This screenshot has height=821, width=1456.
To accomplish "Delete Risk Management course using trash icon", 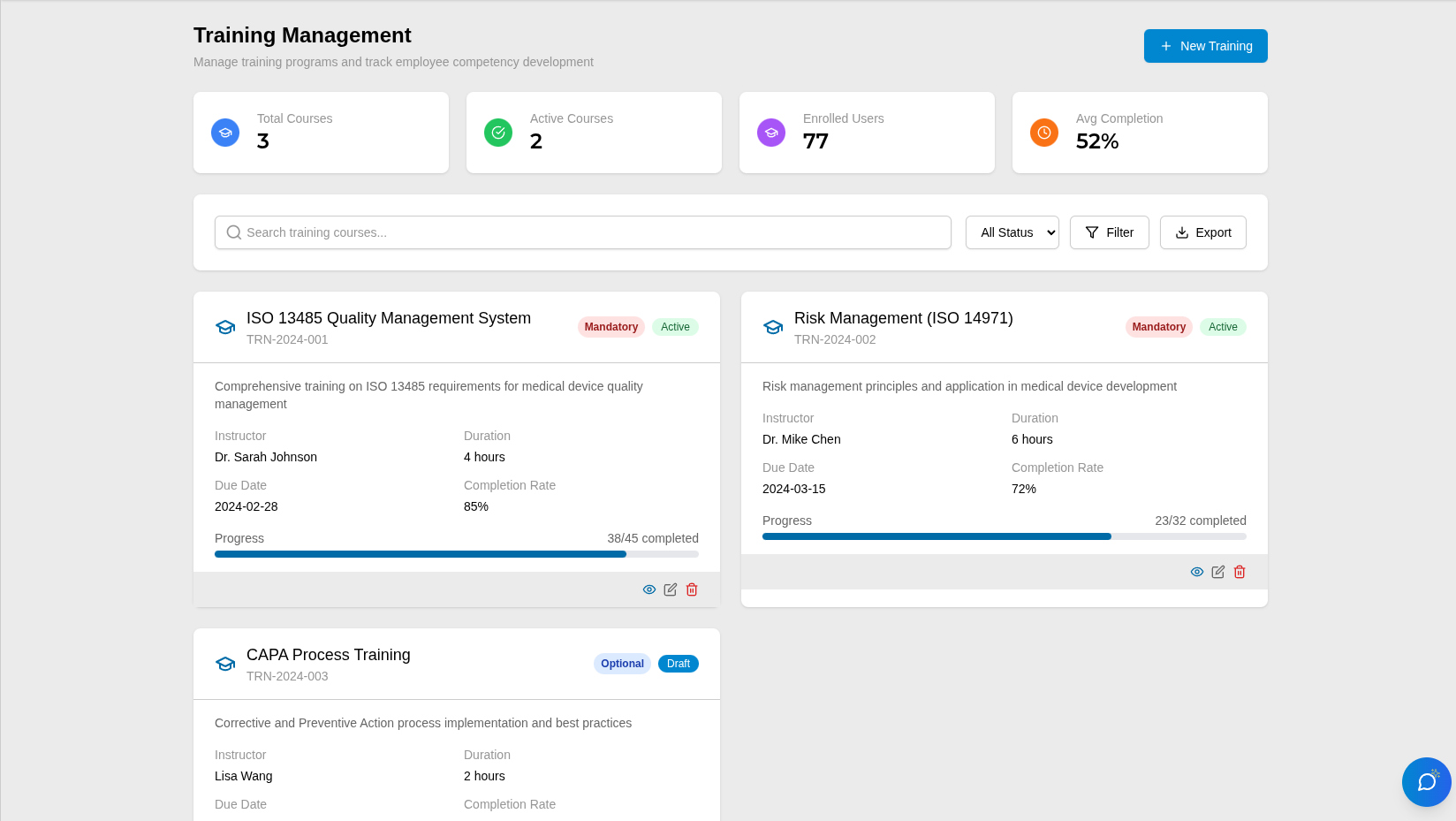I will tap(1240, 572).
